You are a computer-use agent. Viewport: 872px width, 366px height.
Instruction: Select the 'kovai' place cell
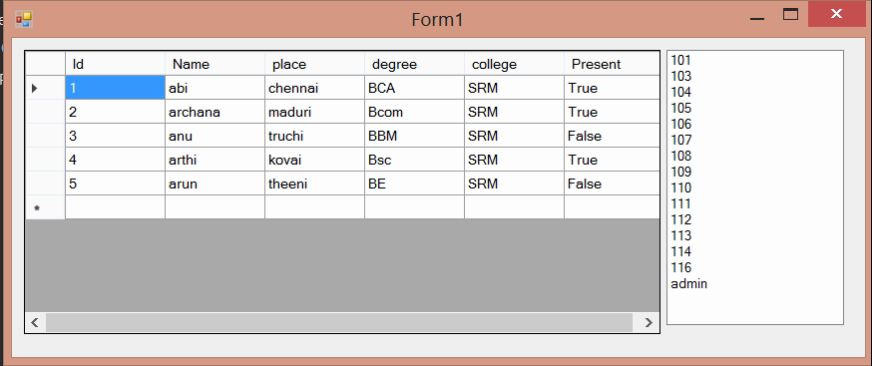click(x=314, y=160)
